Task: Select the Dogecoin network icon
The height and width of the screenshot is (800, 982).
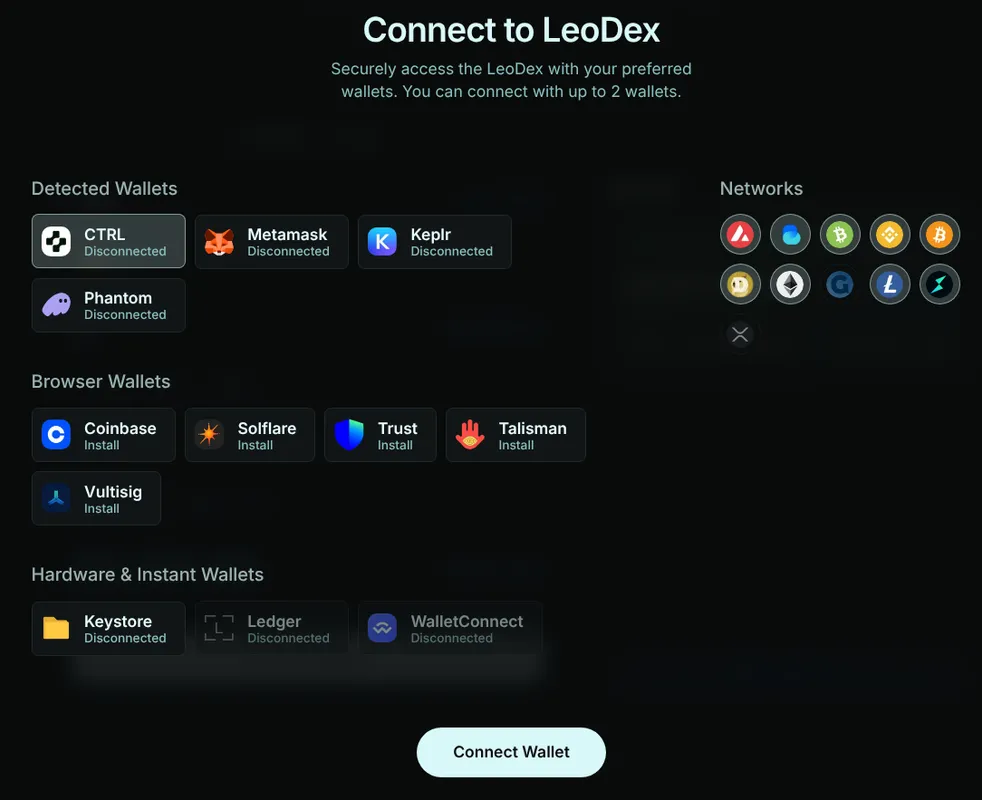Action: pyautogui.click(x=740, y=284)
